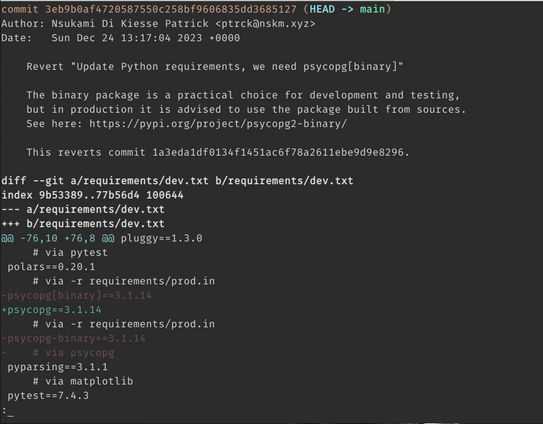Open the pypi.org psycopg2-binary URL

(218, 124)
